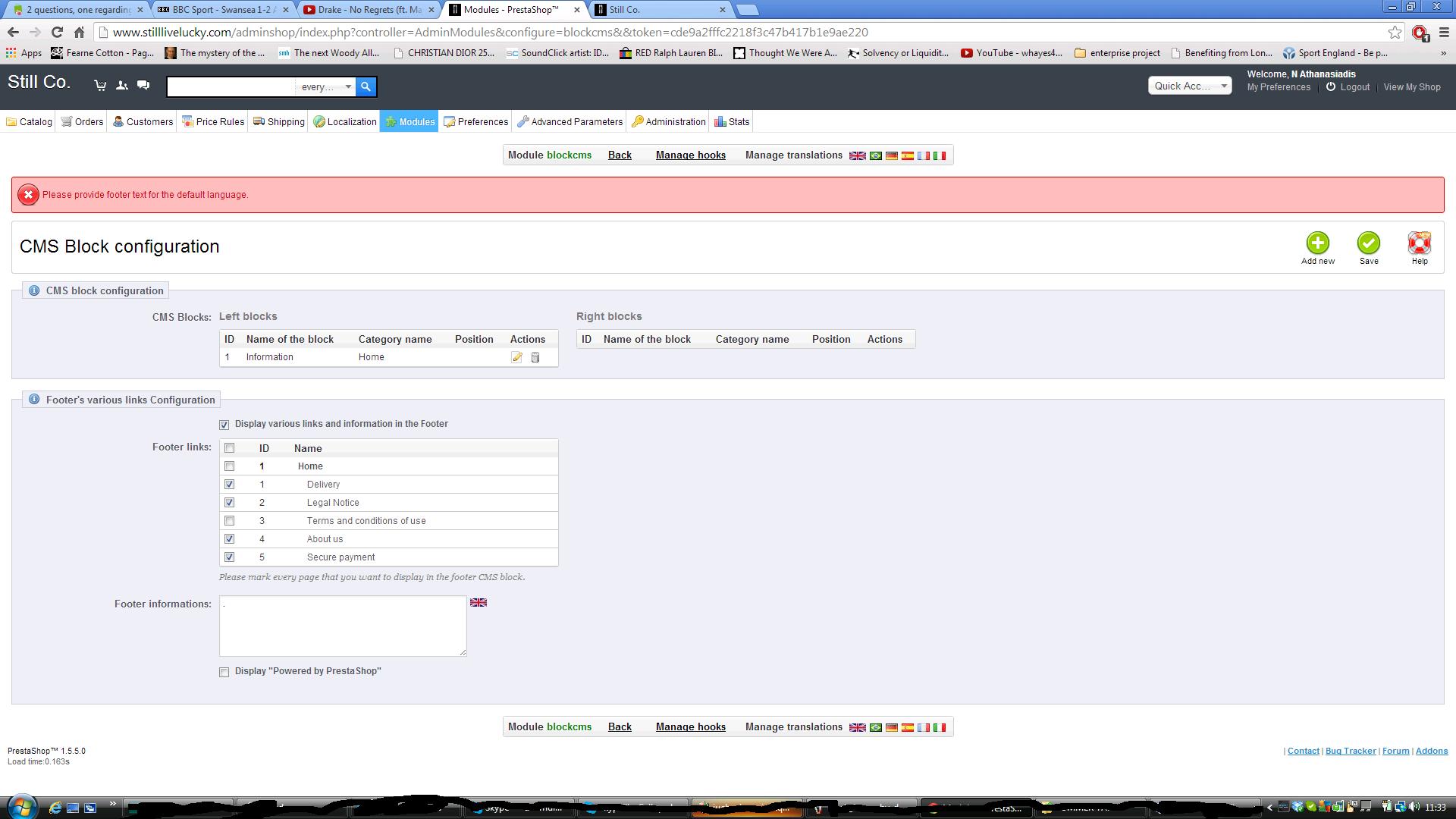Open the Advanced Parameters menu tab
The height and width of the screenshot is (819, 1456).
(x=570, y=122)
